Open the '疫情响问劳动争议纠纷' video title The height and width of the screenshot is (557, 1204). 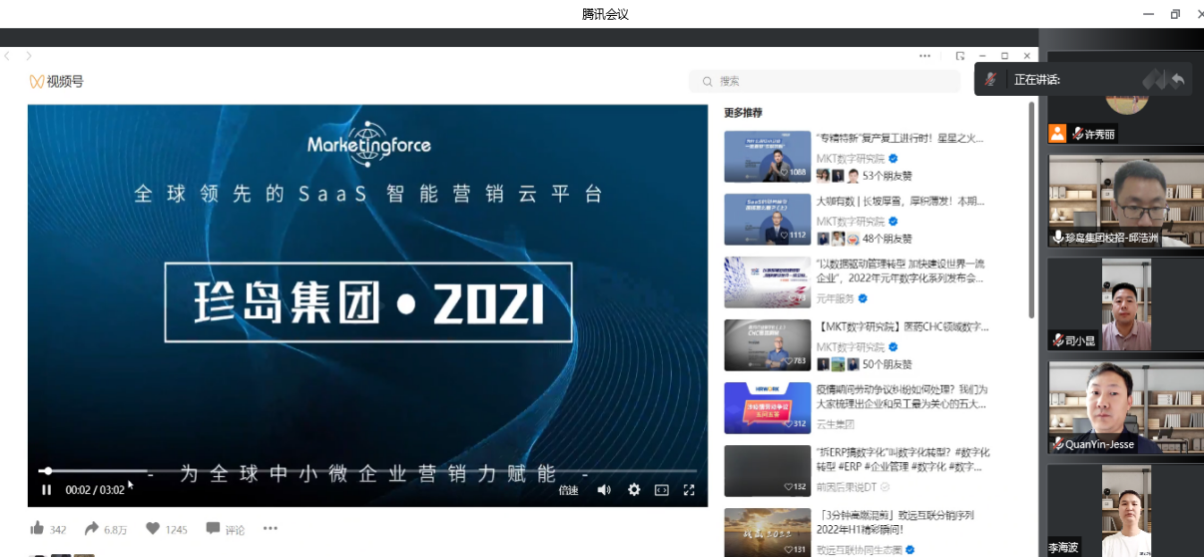point(902,396)
